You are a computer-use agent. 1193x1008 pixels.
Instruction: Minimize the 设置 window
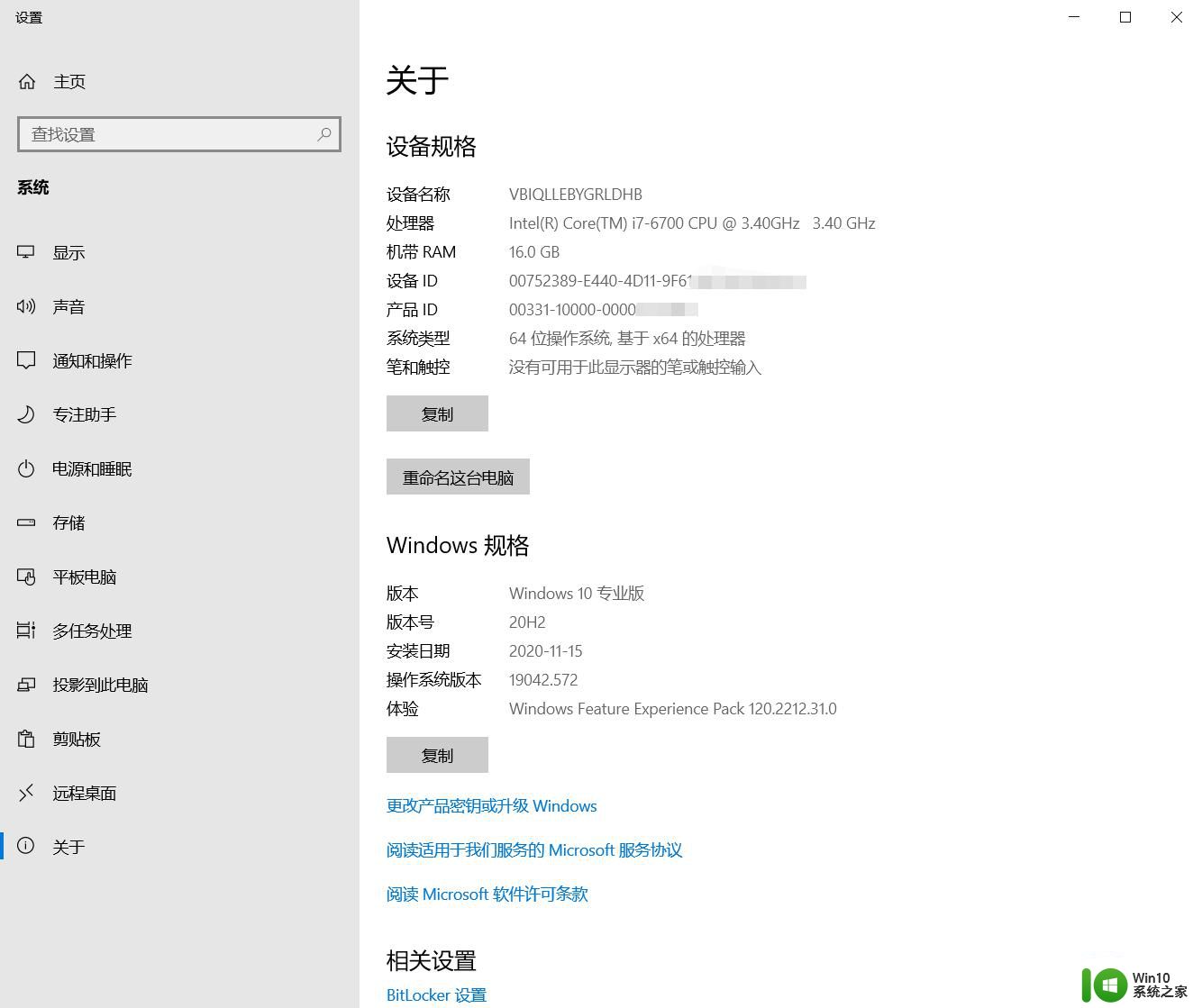1074,17
